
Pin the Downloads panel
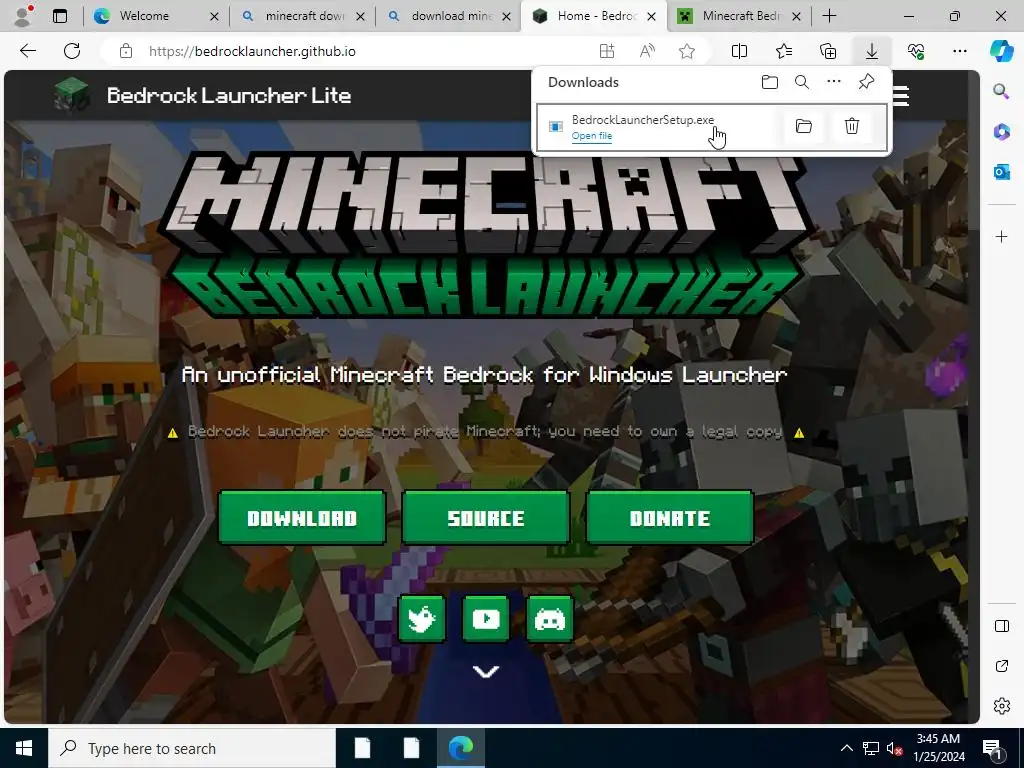[866, 82]
